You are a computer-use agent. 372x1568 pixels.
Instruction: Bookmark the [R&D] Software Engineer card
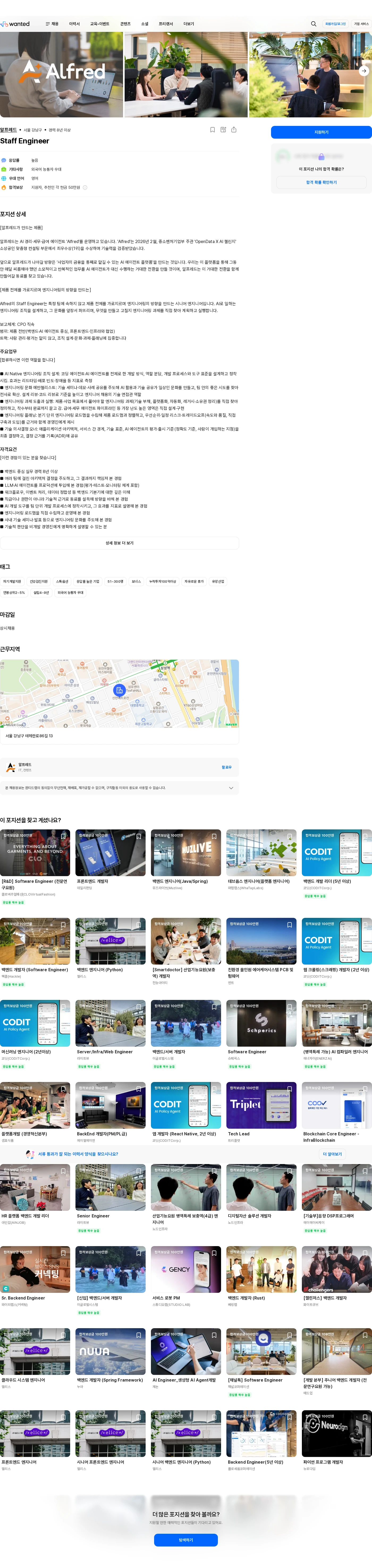[x=63, y=836]
